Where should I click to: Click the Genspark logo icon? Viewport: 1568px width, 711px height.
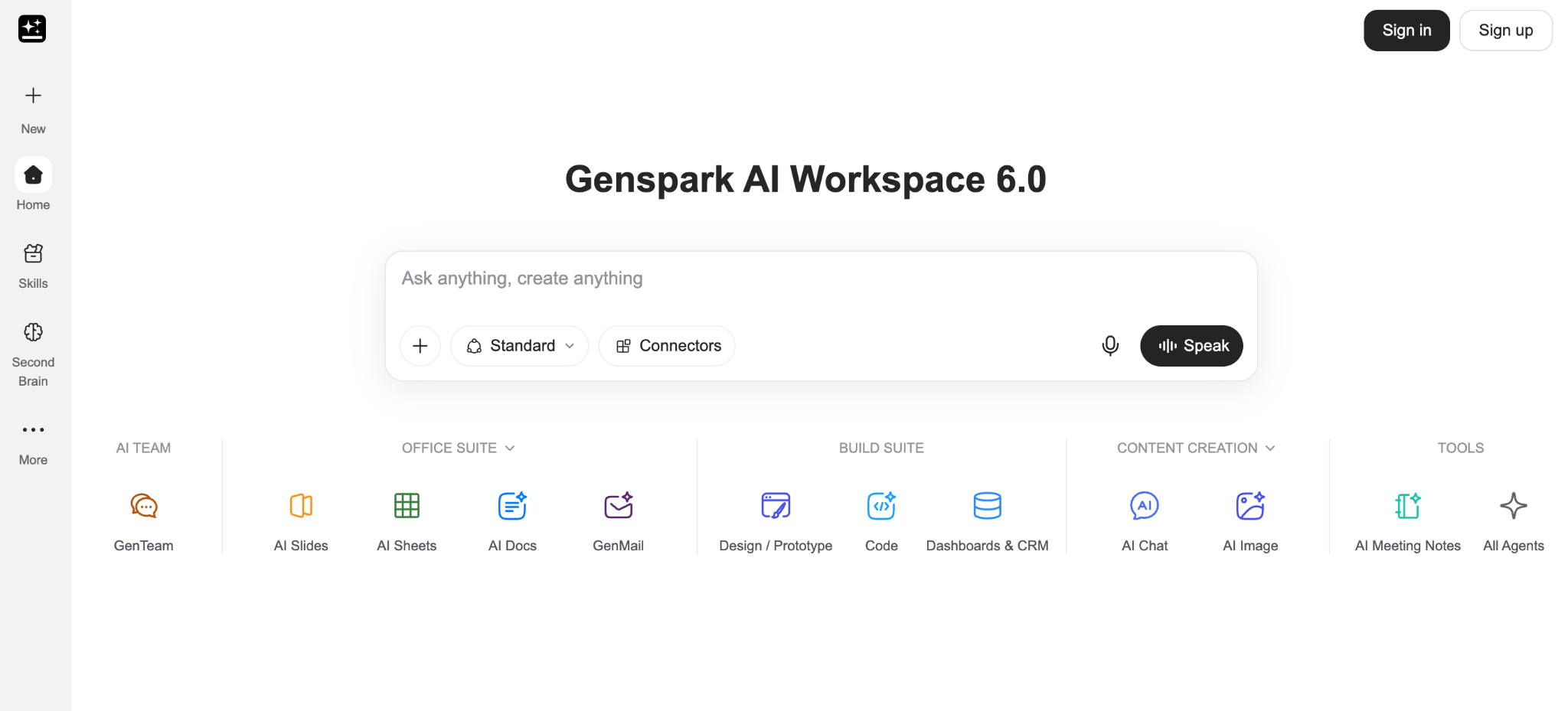(x=32, y=29)
